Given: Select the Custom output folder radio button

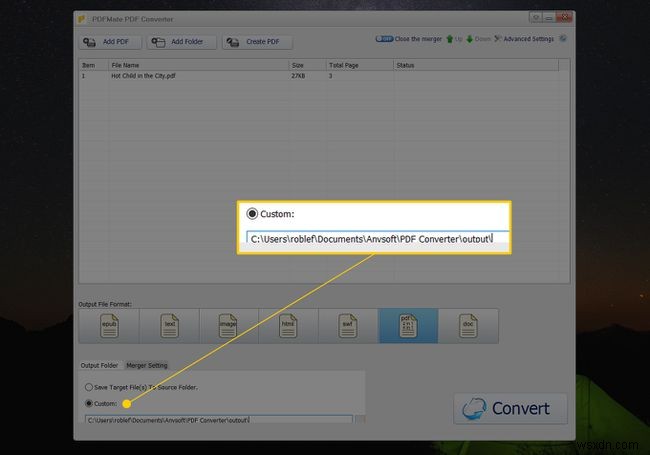Looking at the screenshot, I should pos(89,403).
